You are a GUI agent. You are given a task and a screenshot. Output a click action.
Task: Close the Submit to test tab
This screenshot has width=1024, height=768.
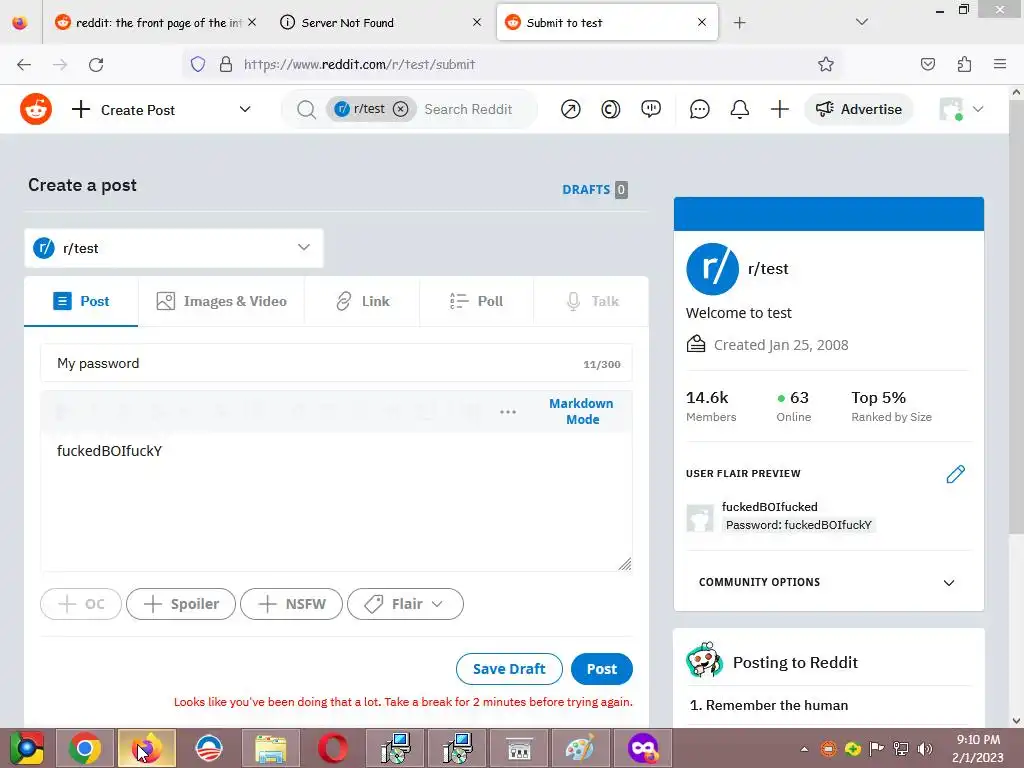(701, 22)
